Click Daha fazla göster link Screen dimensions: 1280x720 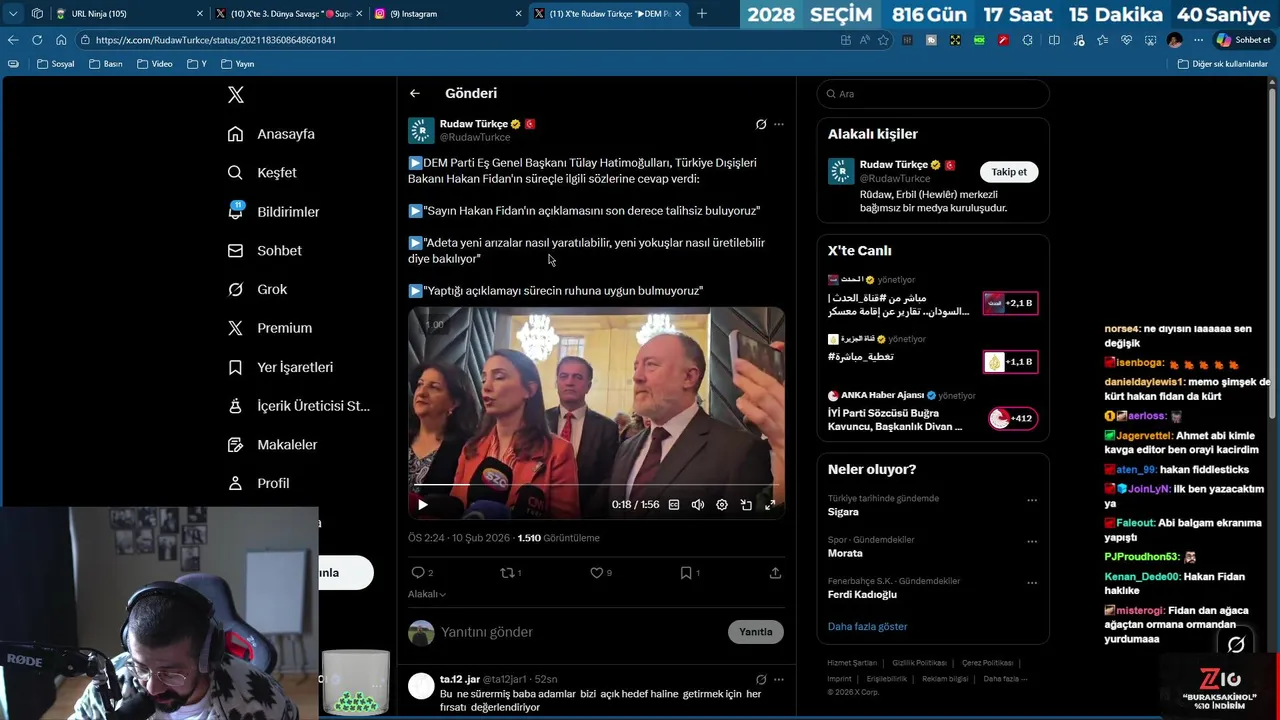[867, 627]
